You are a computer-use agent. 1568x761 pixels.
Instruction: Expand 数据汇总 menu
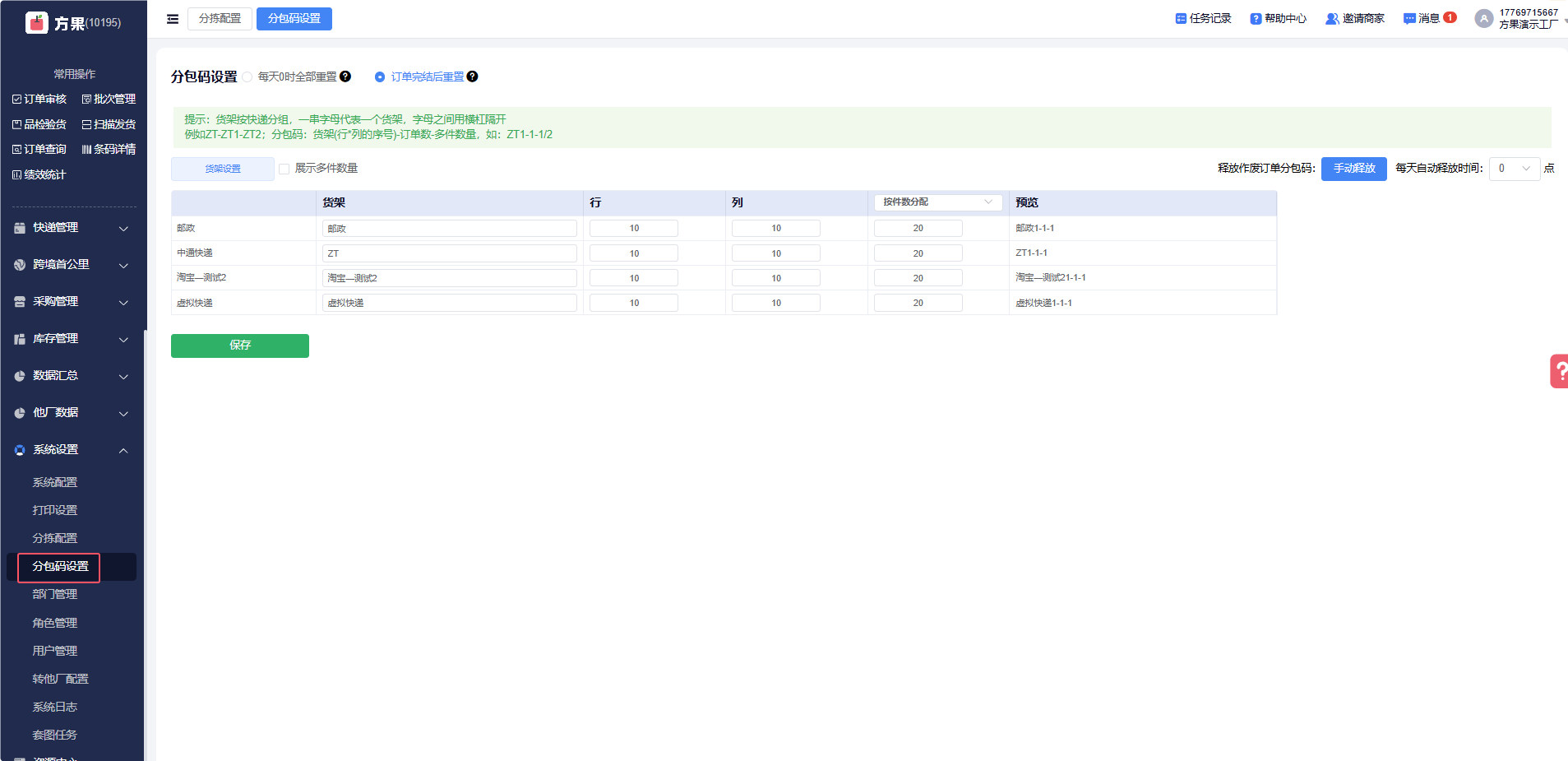click(x=72, y=376)
